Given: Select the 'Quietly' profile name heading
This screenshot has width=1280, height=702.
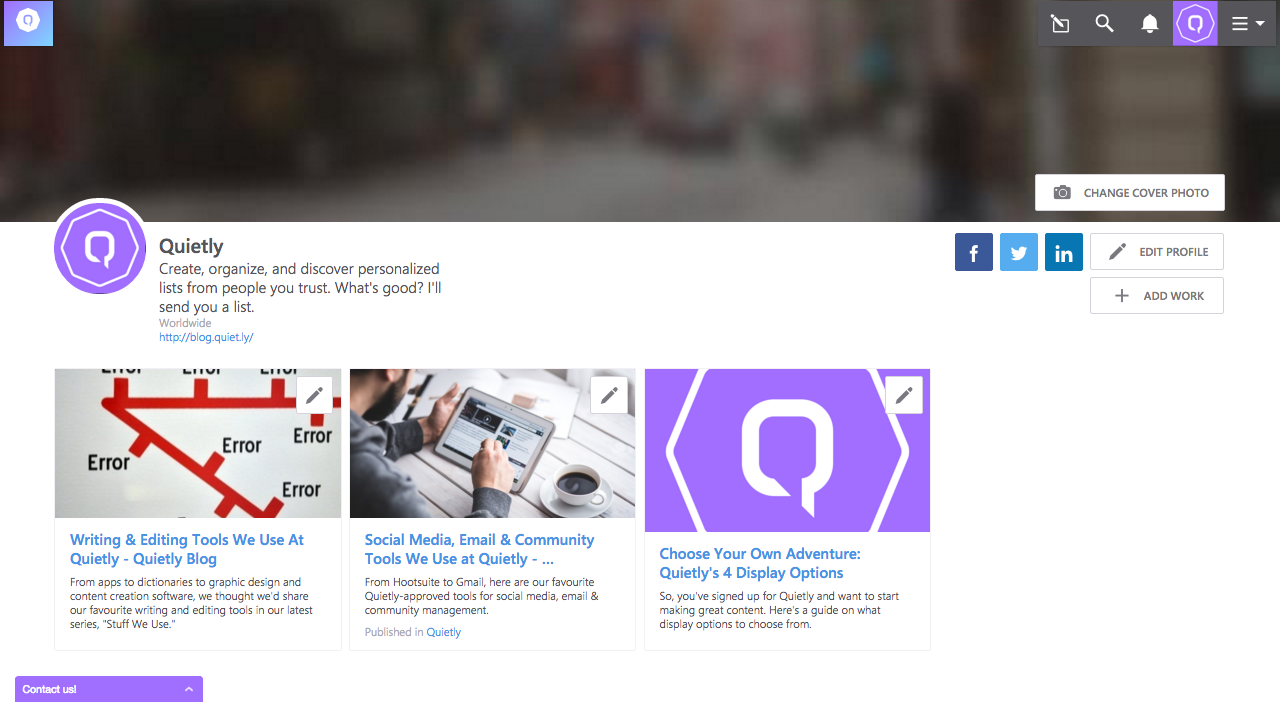Looking at the screenshot, I should click(x=191, y=246).
